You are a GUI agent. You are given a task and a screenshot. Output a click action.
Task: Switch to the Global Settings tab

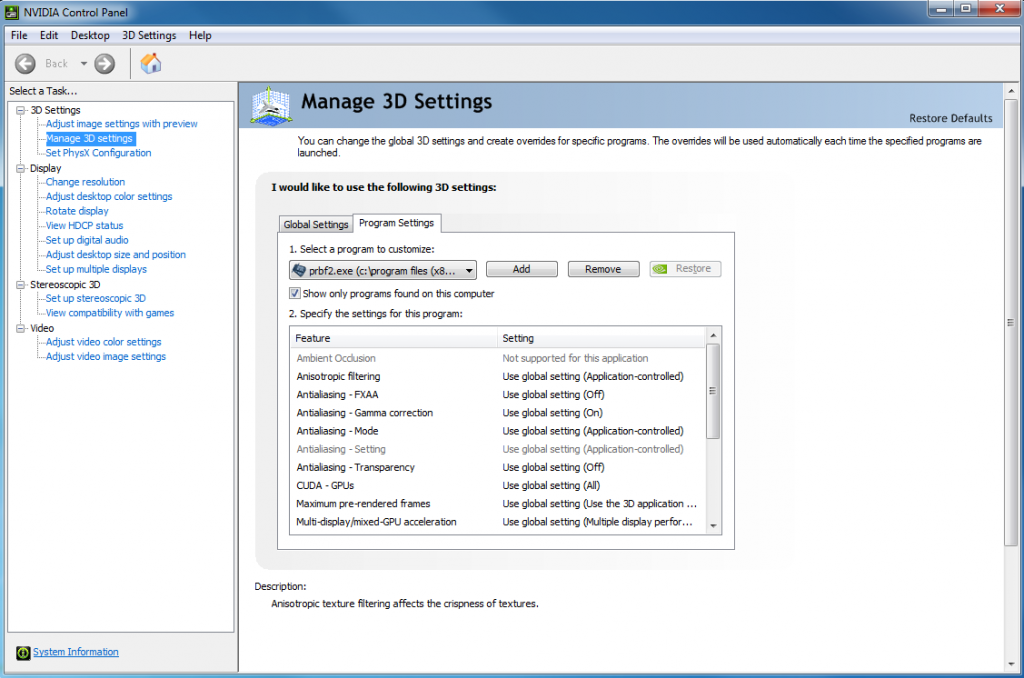tap(316, 224)
